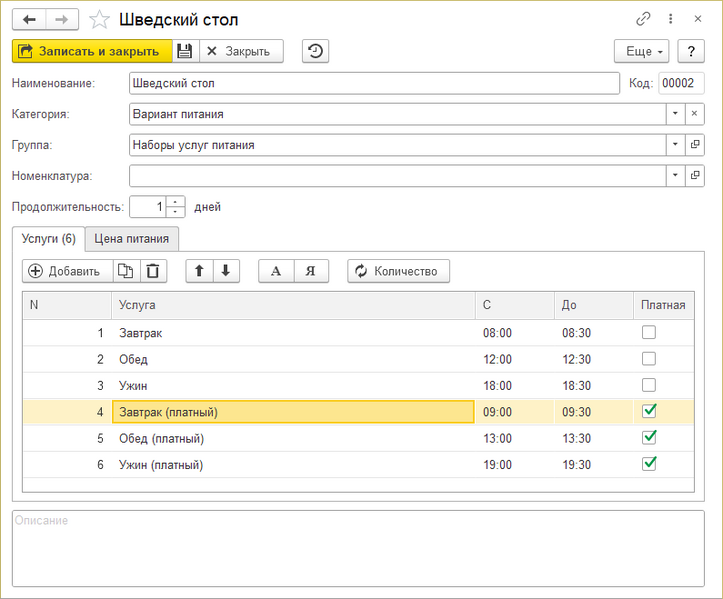The width and height of the screenshot is (723, 599).
Task: Uncheck Платная for Ужин (платный)
Action: point(649,464)
